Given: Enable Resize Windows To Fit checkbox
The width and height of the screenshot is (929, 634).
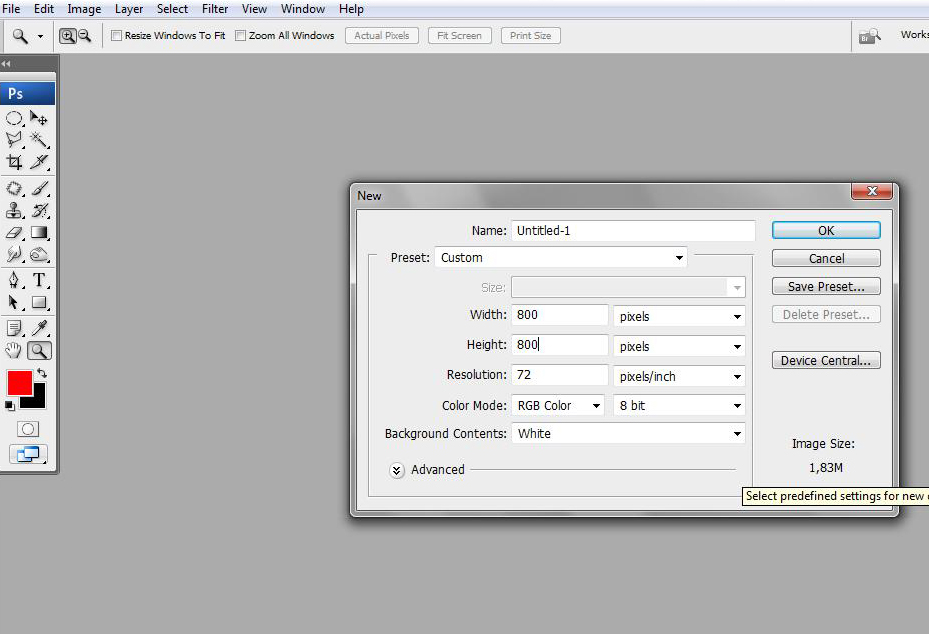Looking at the screenshot, I should pyautogui.click(x=117, y=36).
